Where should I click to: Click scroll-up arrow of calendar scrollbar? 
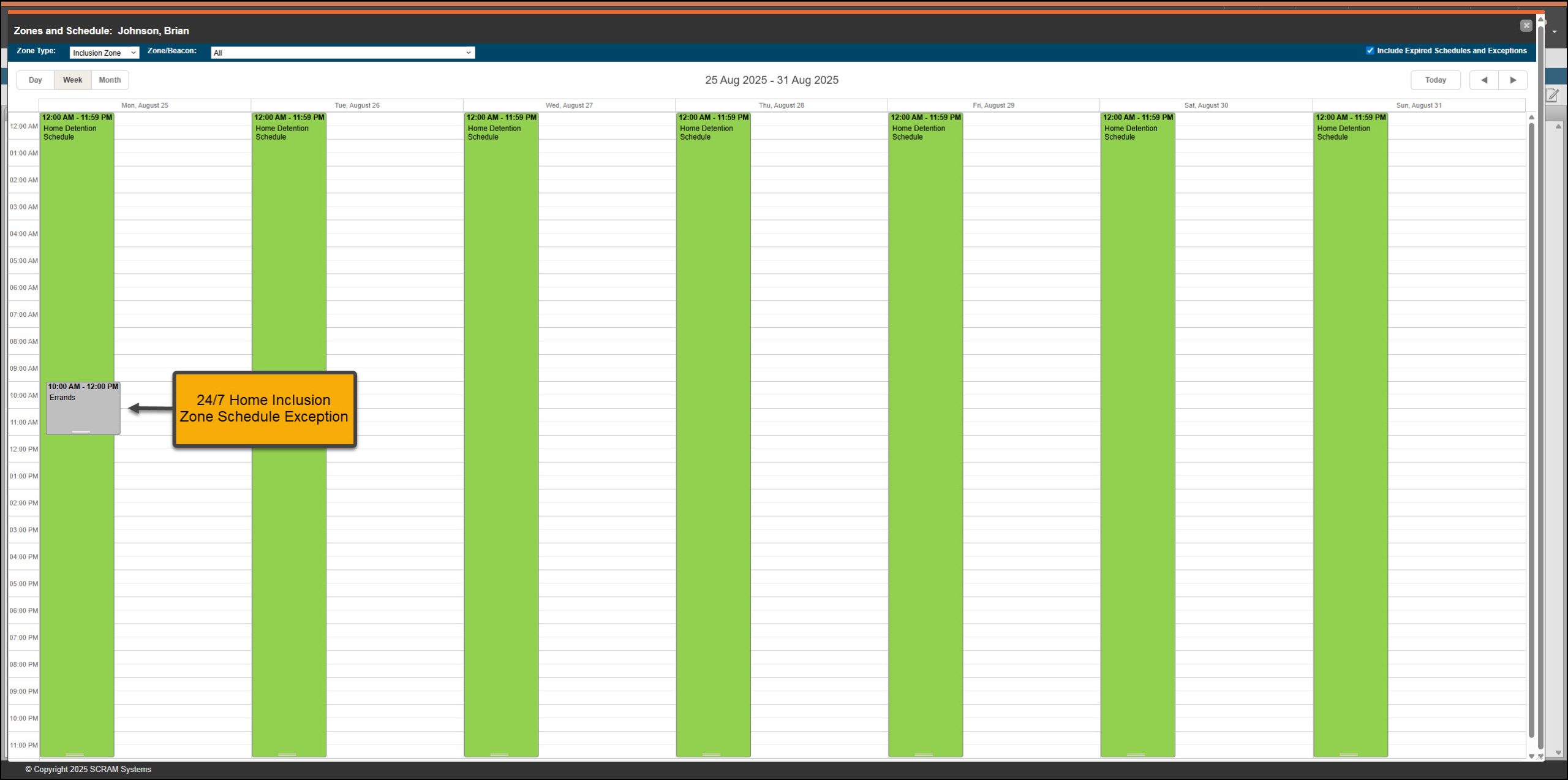click(1531, 118)
